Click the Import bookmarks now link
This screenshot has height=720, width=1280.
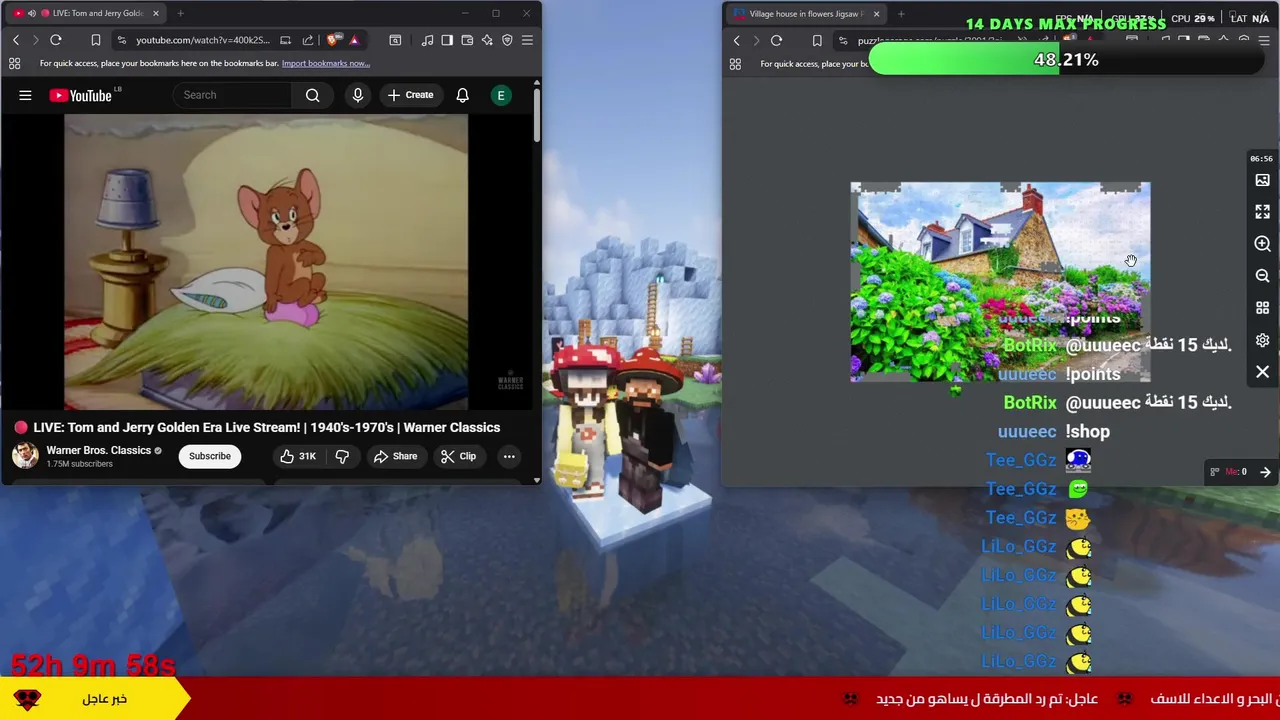click(326, 63)
